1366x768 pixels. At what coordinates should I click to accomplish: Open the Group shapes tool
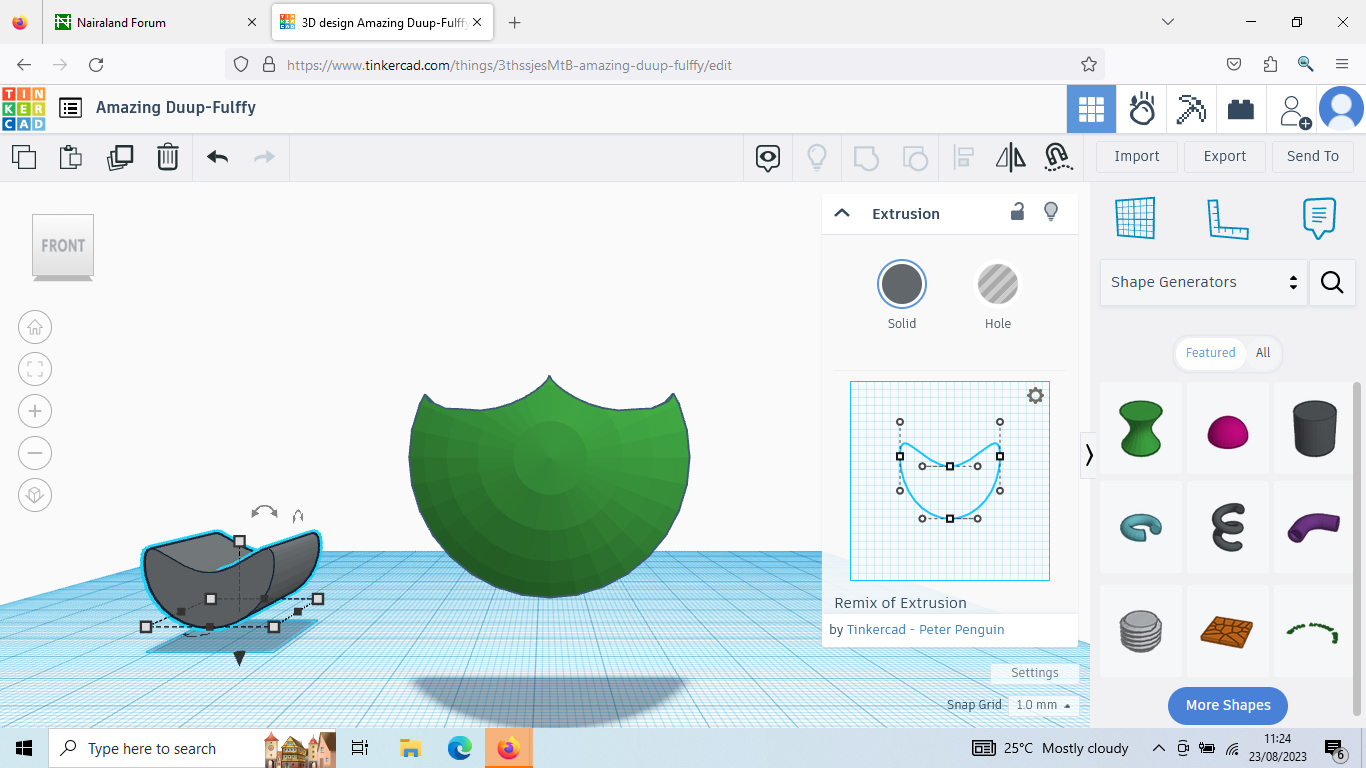pos(865,157)
